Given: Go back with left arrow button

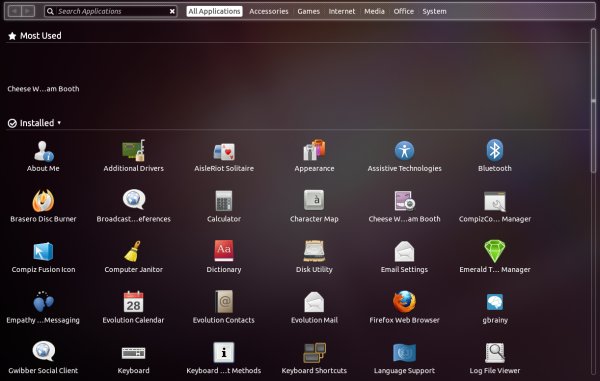Looking at the screenshot, I should coord(14,11).
